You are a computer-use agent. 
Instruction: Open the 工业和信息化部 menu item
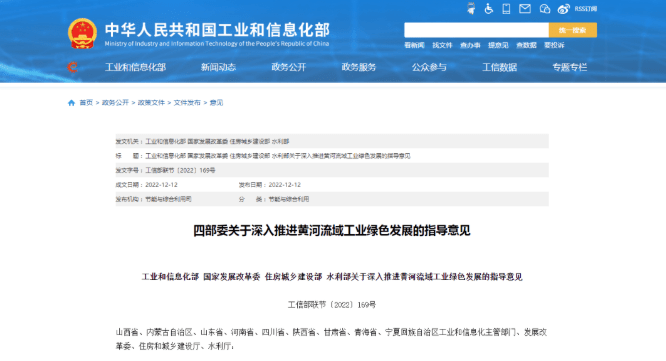click(135, 67)
